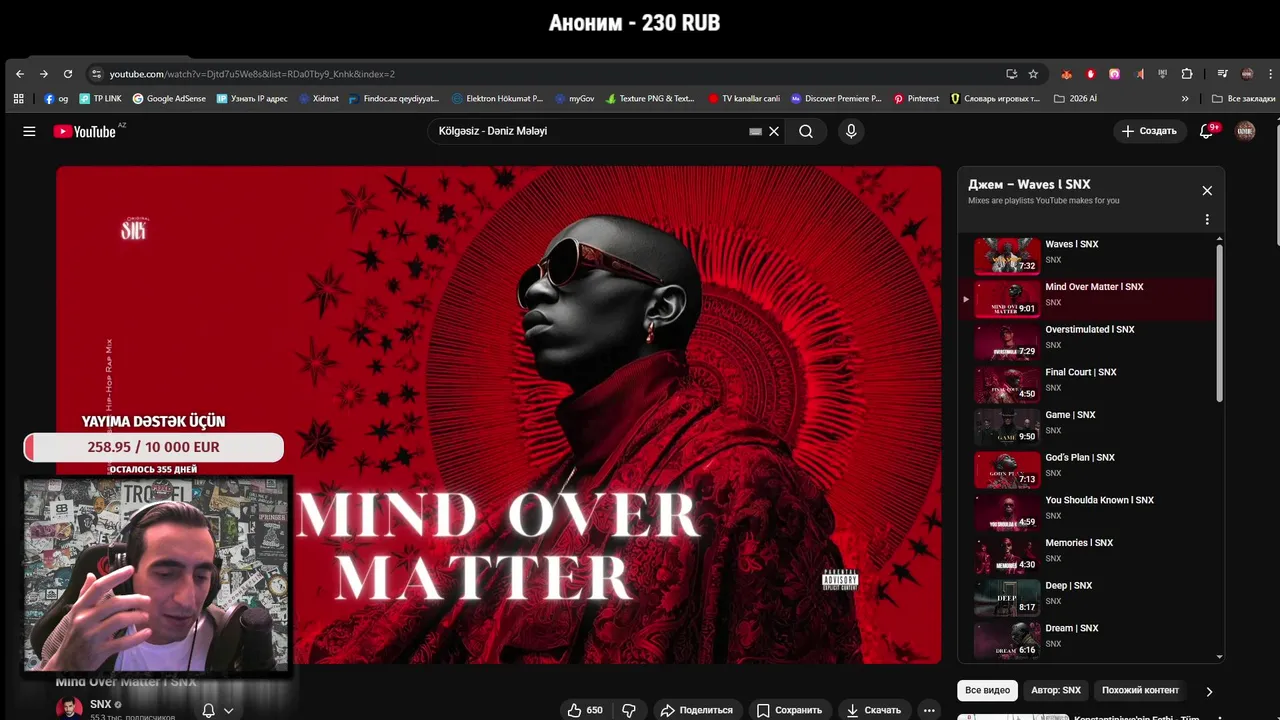Open the Google AdSense bookmark
The height and width of the screenshot is (720, 1280).
169,99
